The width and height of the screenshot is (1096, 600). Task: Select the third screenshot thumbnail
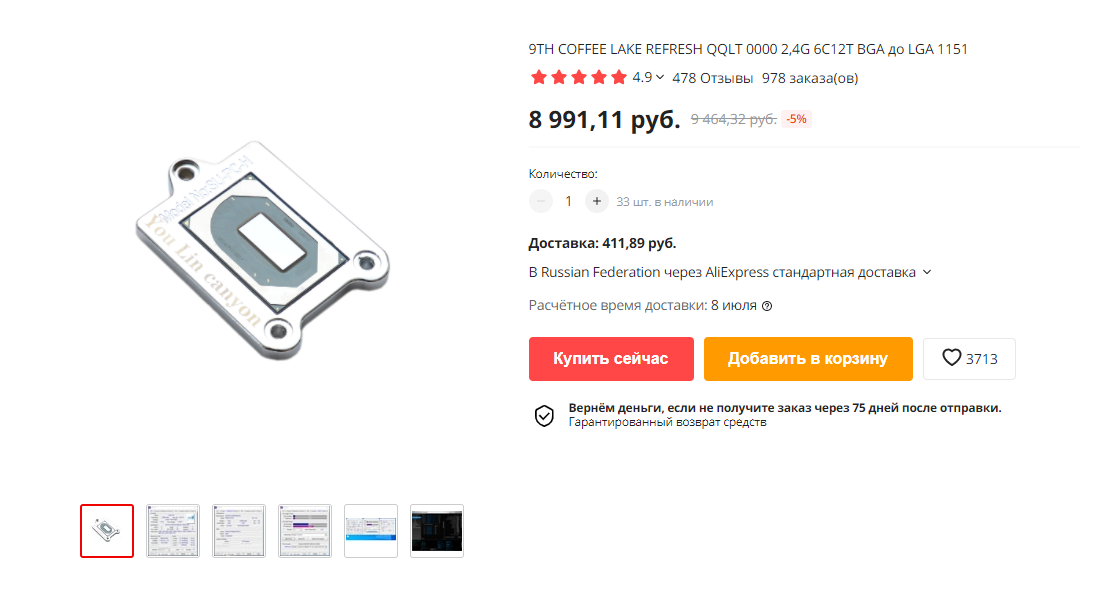[x=239, y=531]
